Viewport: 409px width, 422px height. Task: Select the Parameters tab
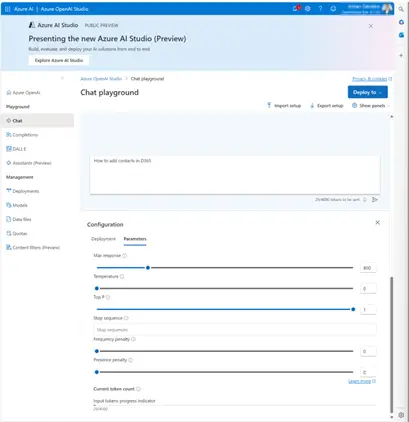[135, 239]
